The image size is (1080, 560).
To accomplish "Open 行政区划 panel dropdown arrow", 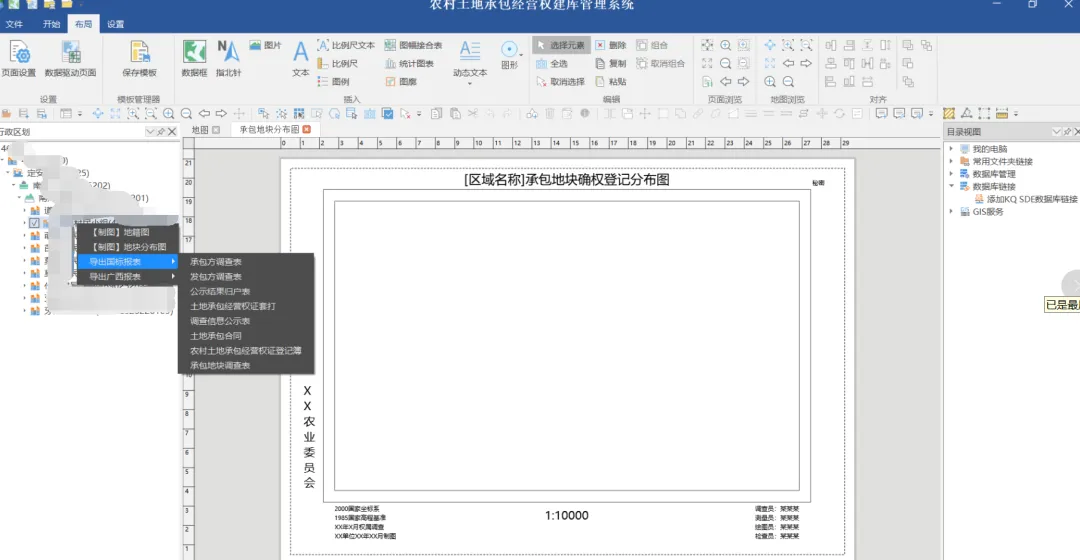I will pyautogui.click(x=150, y=132).
